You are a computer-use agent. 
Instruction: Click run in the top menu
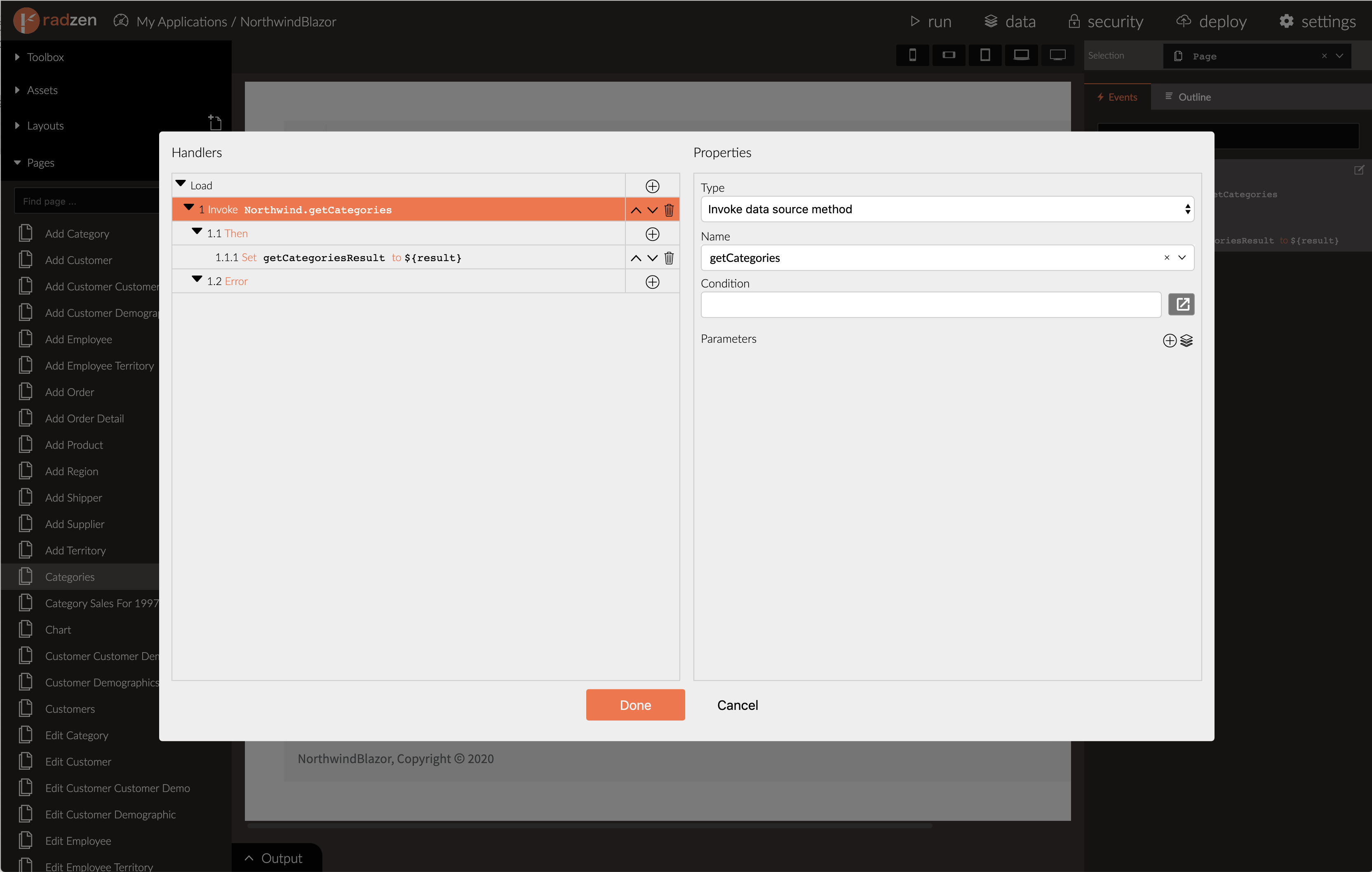click(931, 21)
